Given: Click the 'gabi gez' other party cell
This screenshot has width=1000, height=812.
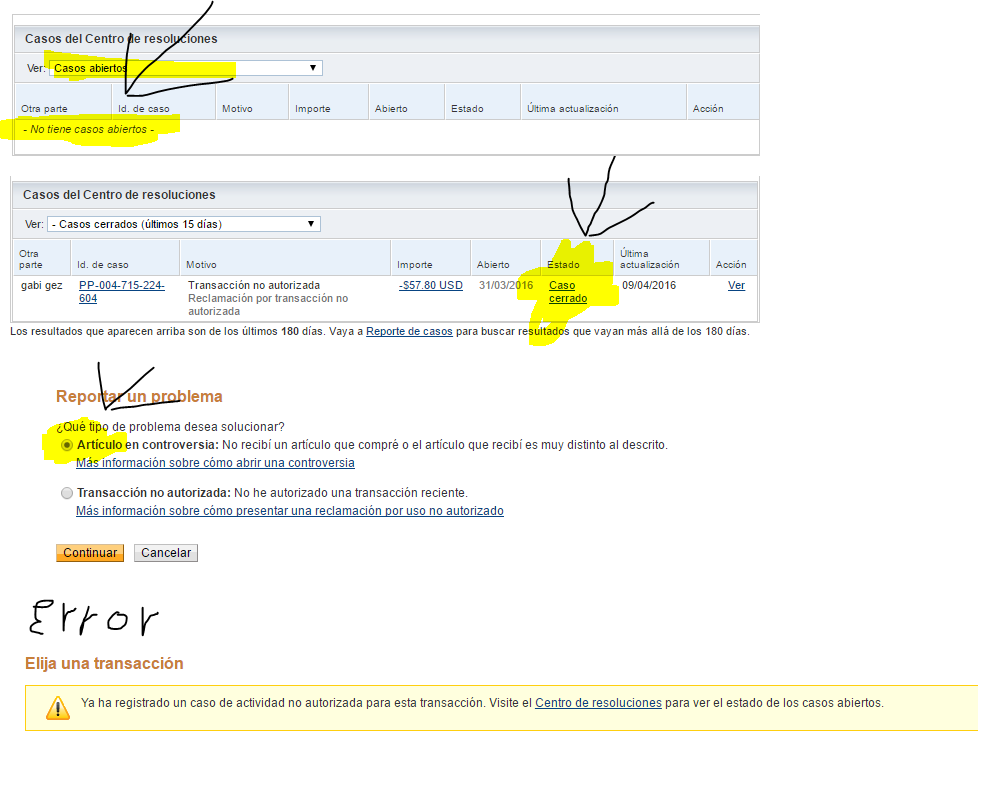Looking at the screenshot, I should pyautogui.click(x=41, y=285).
